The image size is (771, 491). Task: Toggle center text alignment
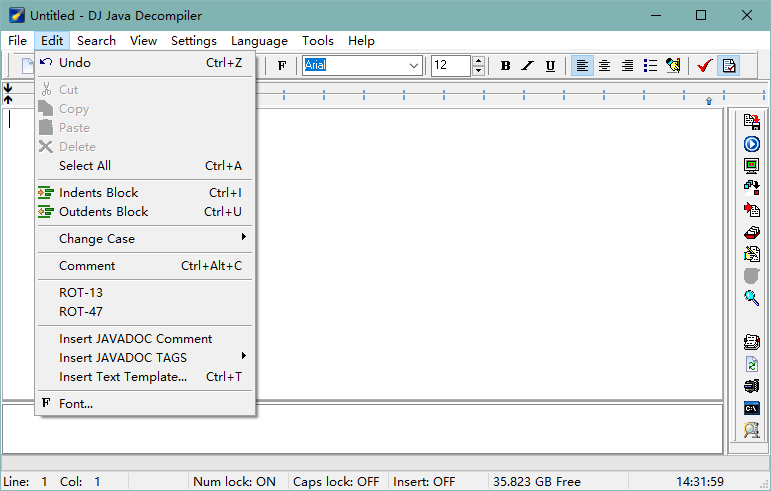pyautogui.click(x=605, y=65)
